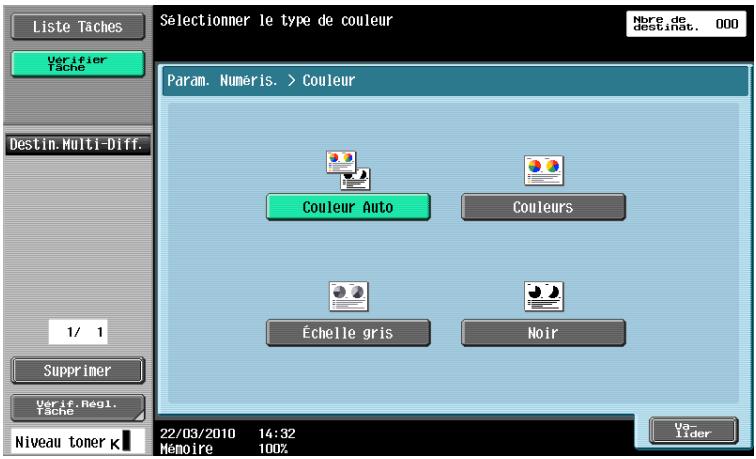The image size is (756, 459).
Task: Click the Nbre de destinat. counter
Action: point(686,24)
